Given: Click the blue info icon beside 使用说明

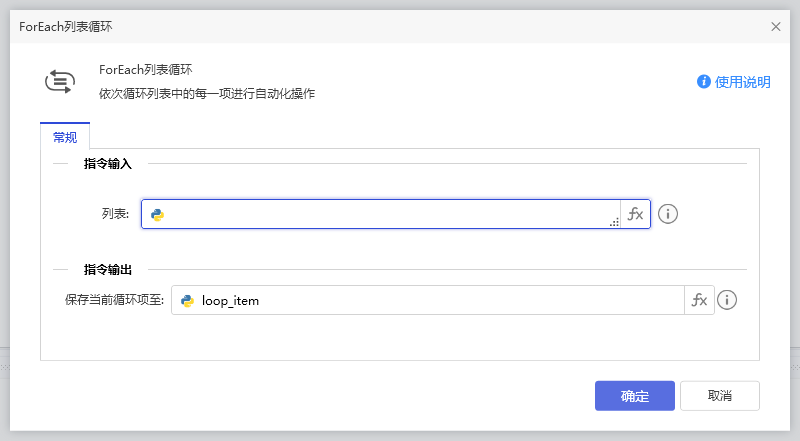Looking at the screenshot, I should click(704, 82).
